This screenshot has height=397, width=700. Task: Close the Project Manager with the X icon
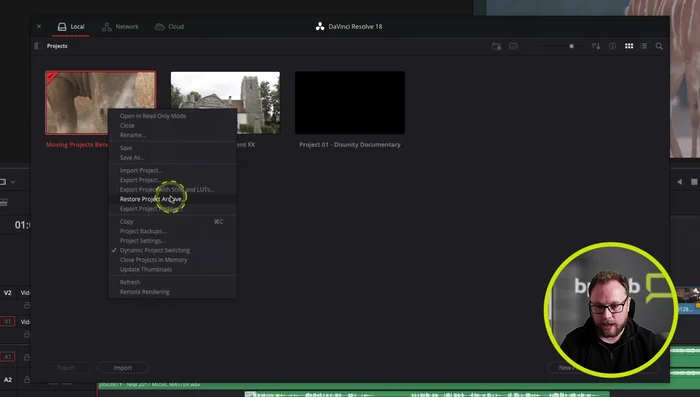39,26
